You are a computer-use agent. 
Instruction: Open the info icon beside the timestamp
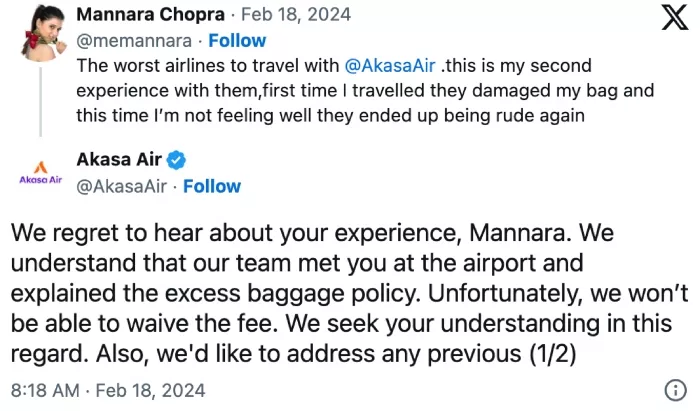(x=674, y=389)
